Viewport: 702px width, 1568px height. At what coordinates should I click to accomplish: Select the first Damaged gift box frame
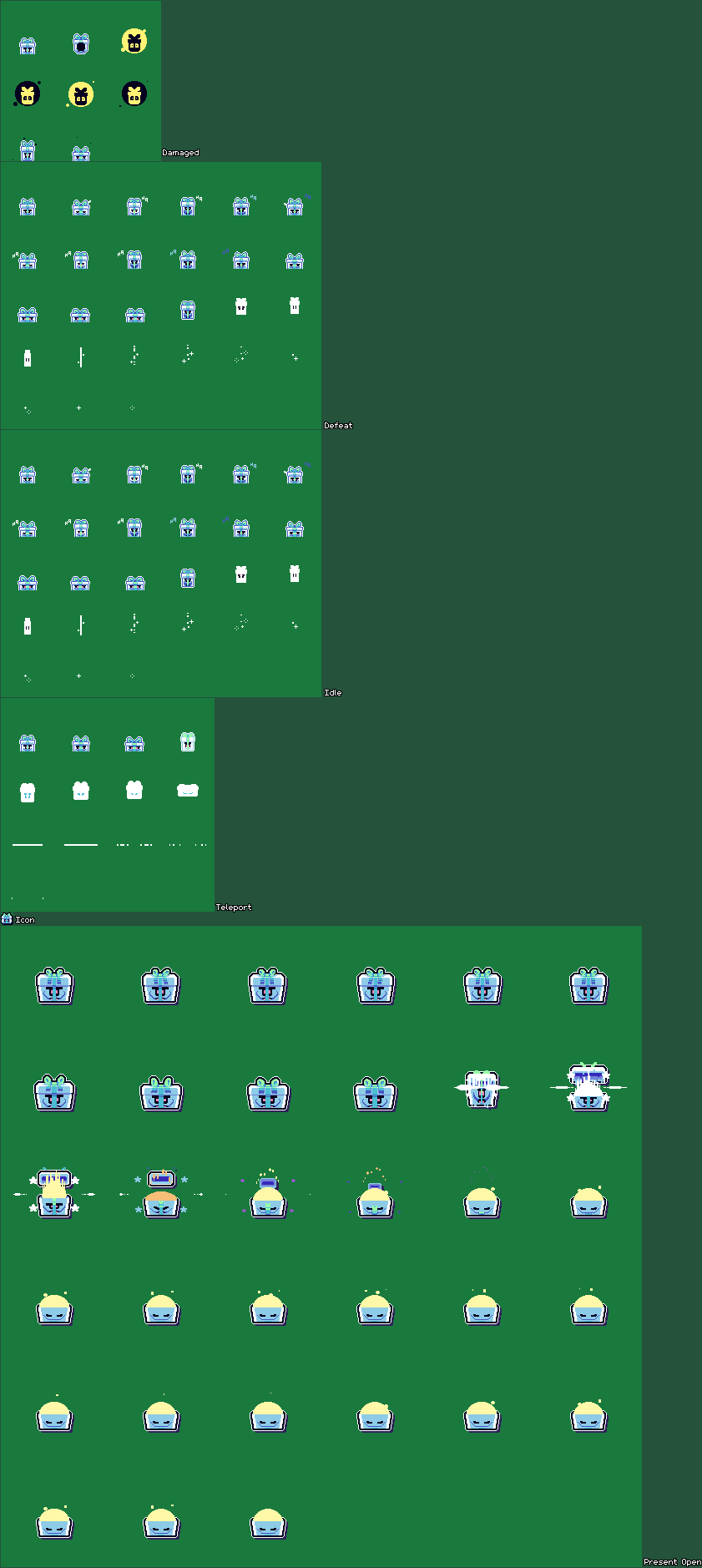click(28, 45)
